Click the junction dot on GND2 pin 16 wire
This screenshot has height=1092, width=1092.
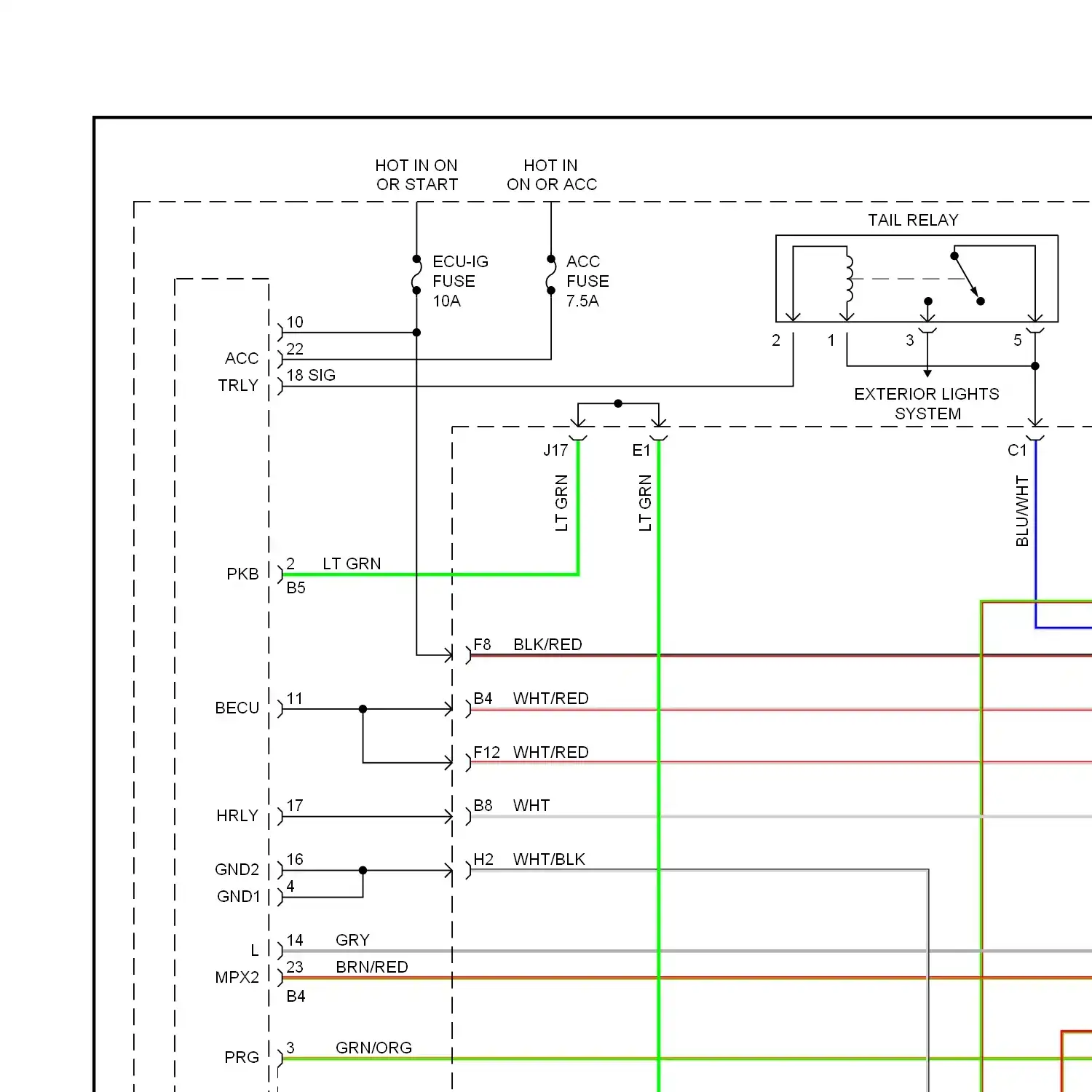click(363, 871)
